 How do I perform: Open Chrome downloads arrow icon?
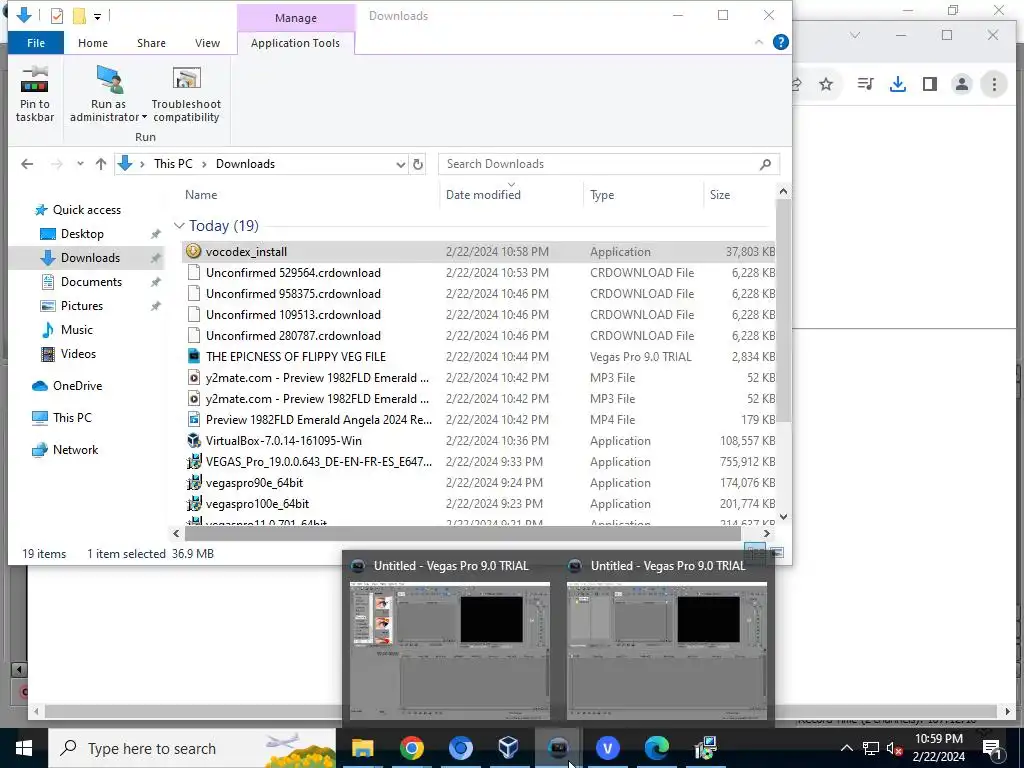898,84
